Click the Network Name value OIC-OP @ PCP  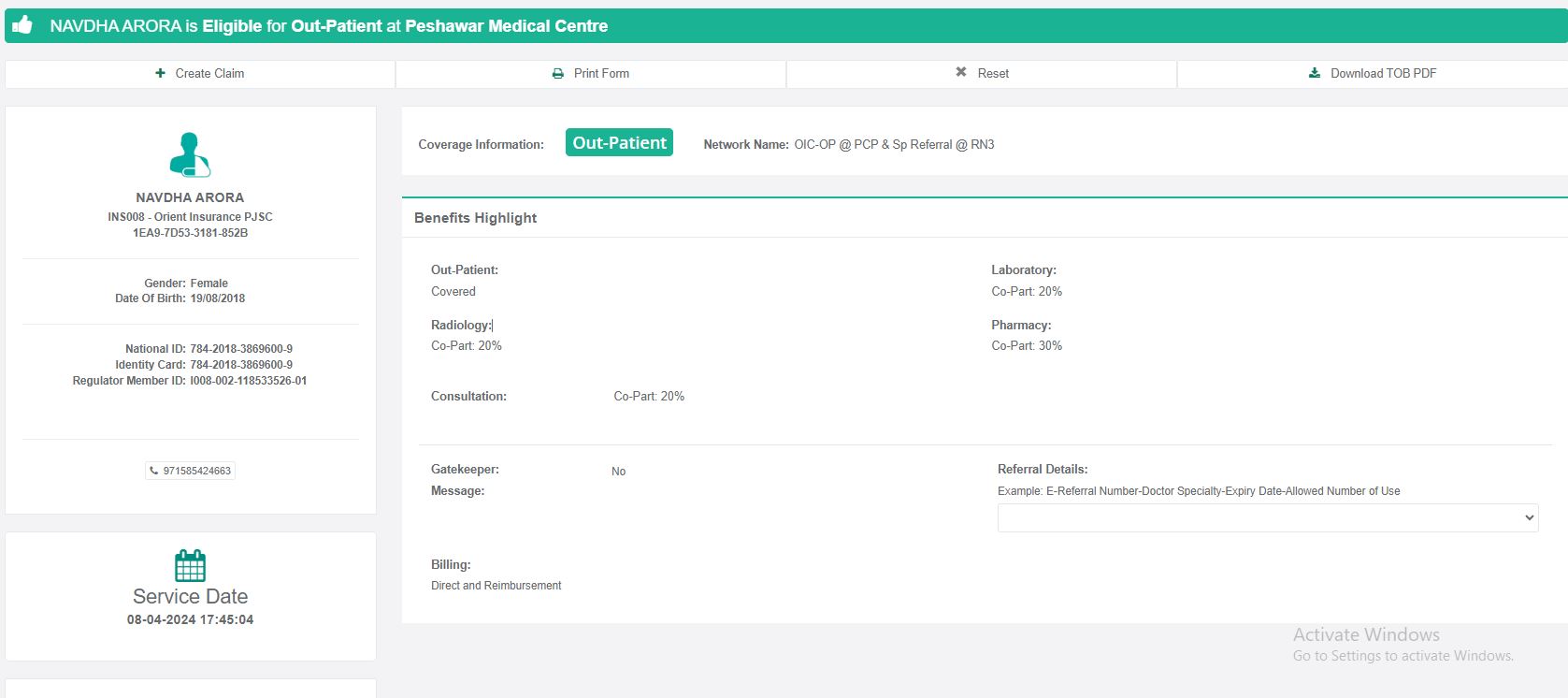893,145
